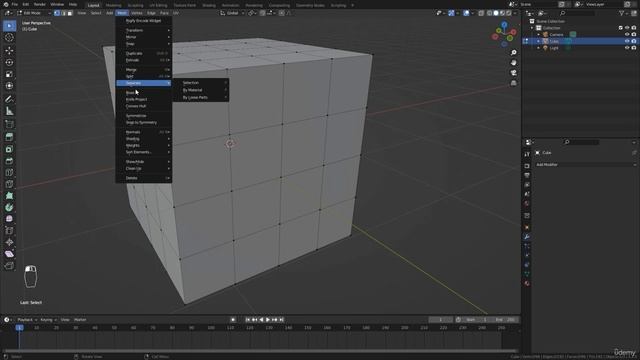Screen dimensions: 640x360
Task: Click the pan hand icon in viewport
Action: tap(513, 62)
